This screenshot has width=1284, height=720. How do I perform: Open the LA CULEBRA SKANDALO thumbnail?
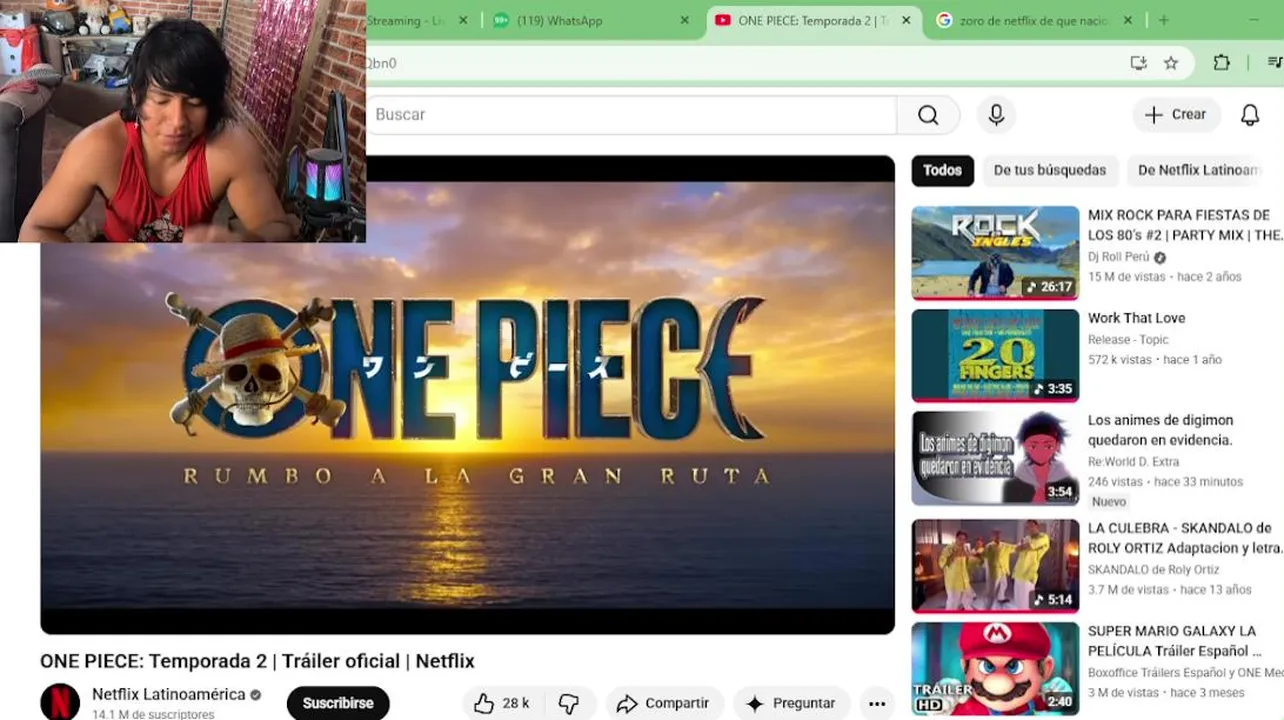tap(995, 565)
